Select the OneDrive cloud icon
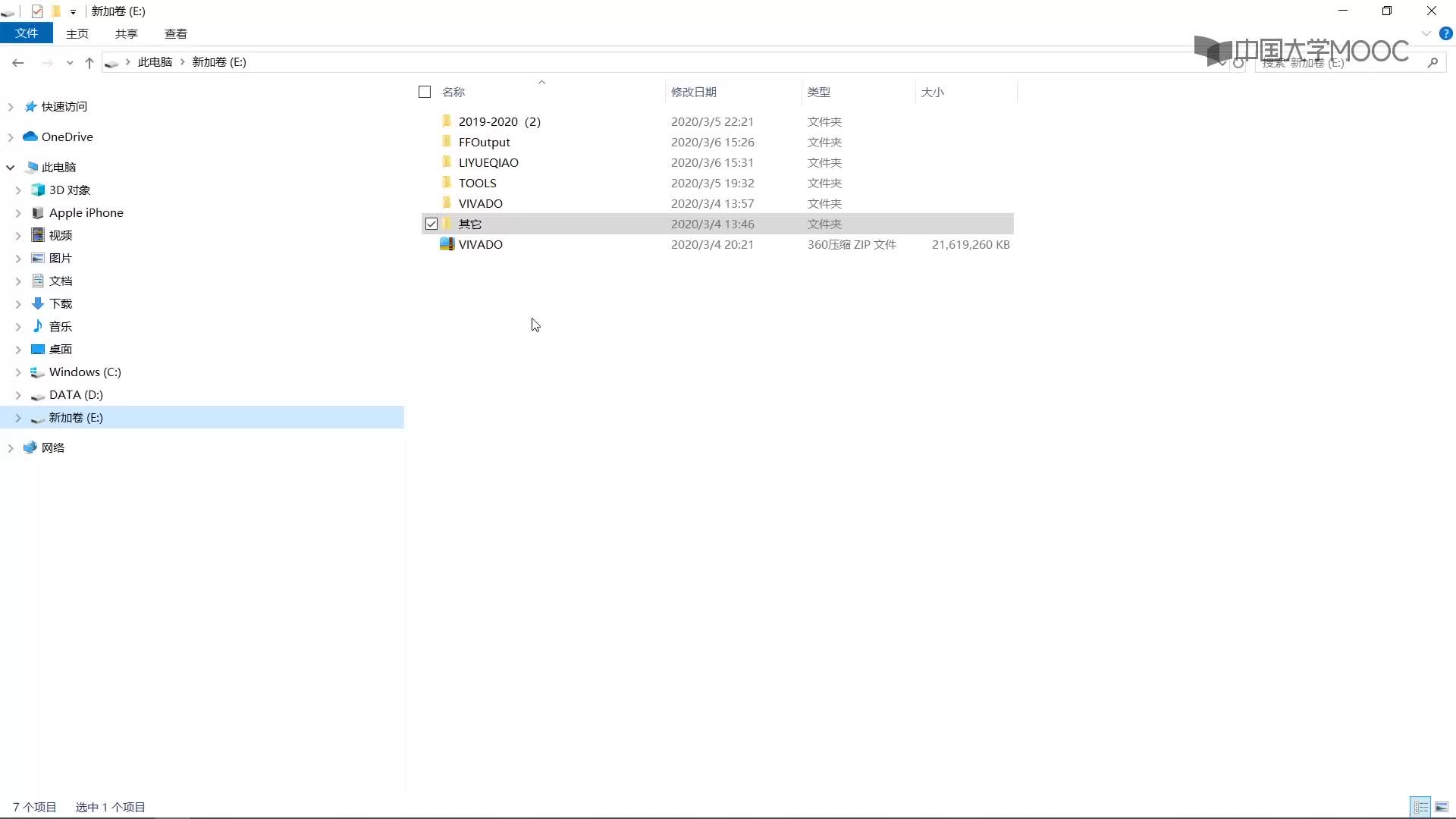 pos(30,136)
